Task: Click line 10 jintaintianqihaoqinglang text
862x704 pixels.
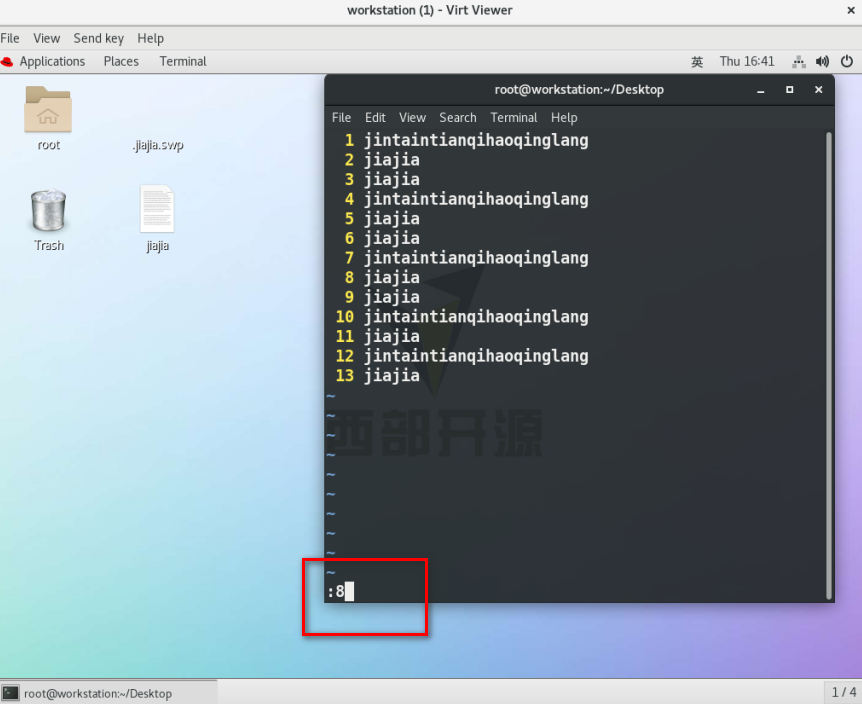Action: 476,317
